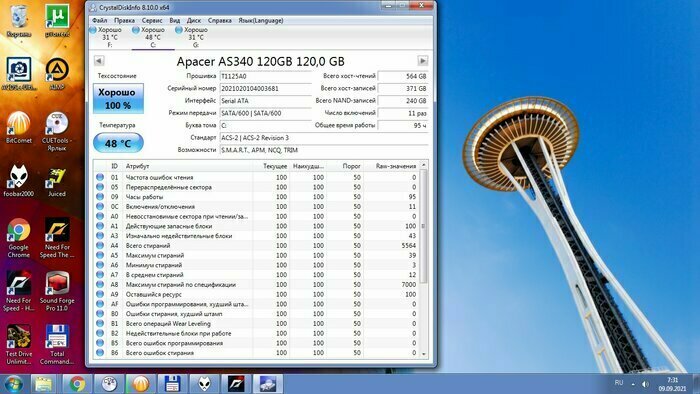This screenshot has height=394, width=700.
Task: Launch µTorrent from the desktop
Action: 57,21
